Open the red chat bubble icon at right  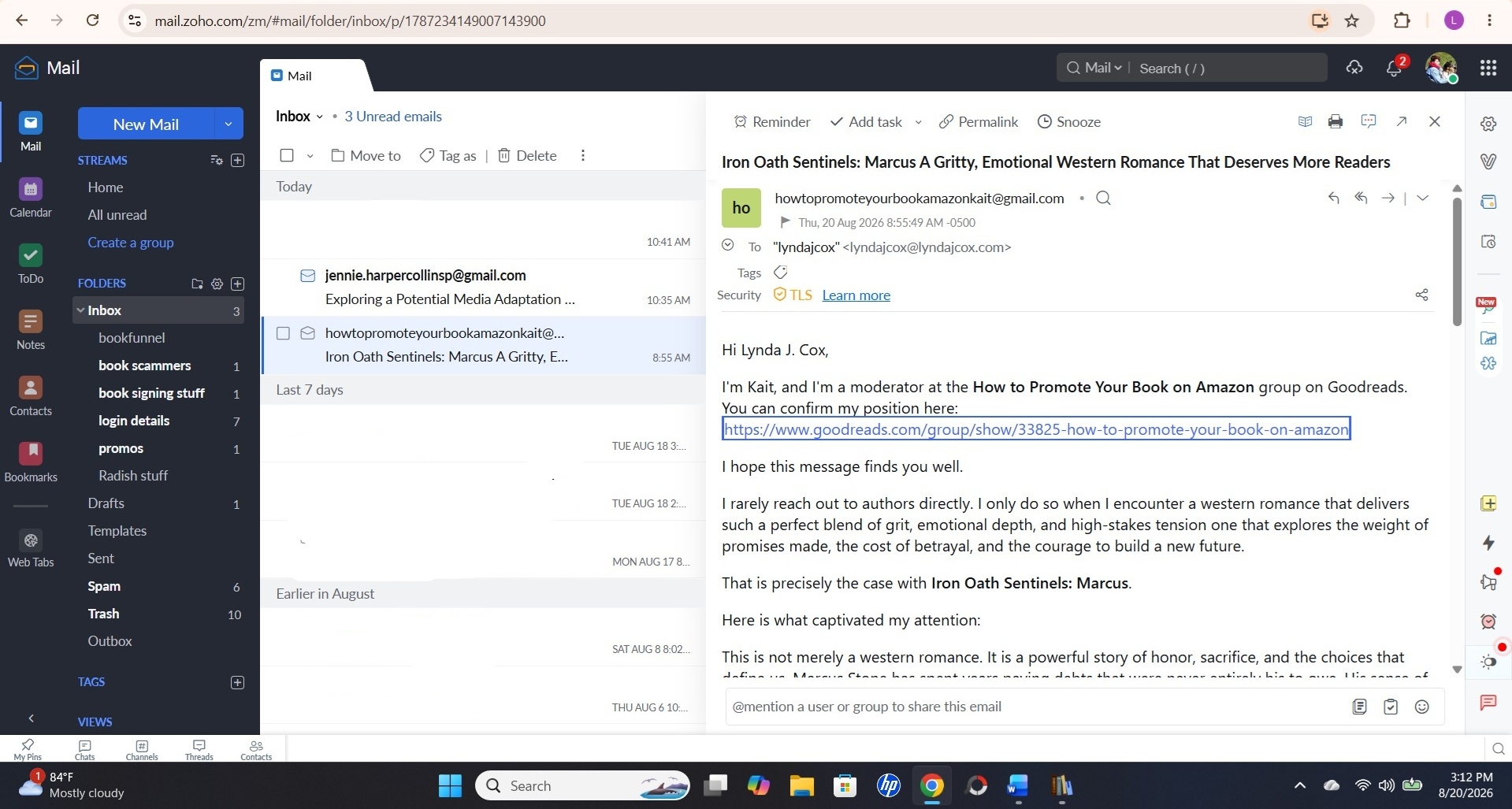tap(1488, 702)
